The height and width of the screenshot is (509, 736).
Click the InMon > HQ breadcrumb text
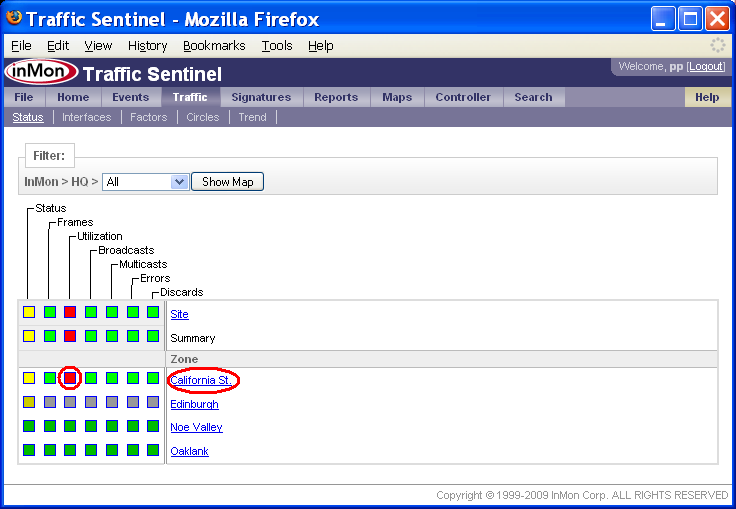point(61,182)
